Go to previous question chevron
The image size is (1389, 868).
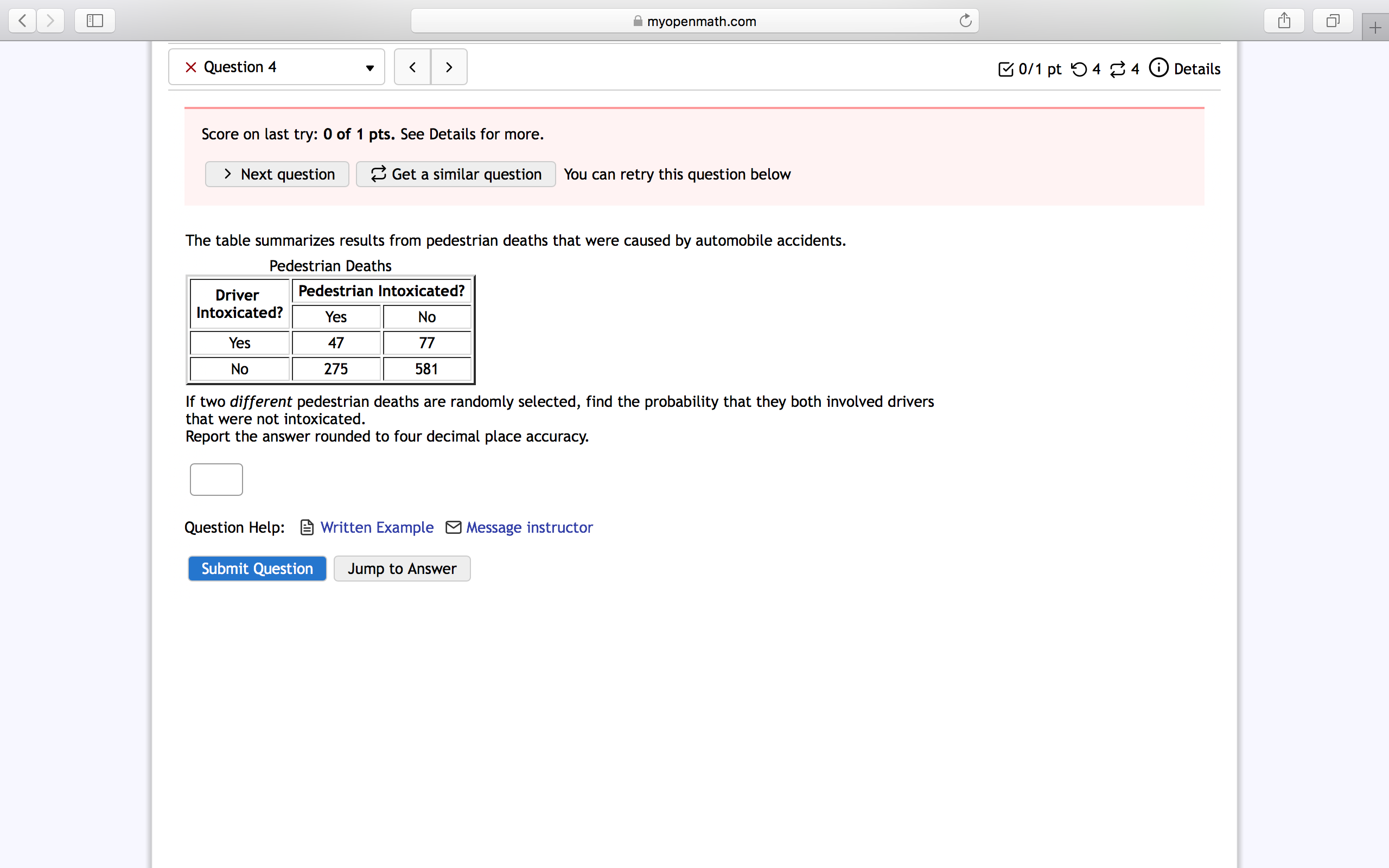click(412, 67)
